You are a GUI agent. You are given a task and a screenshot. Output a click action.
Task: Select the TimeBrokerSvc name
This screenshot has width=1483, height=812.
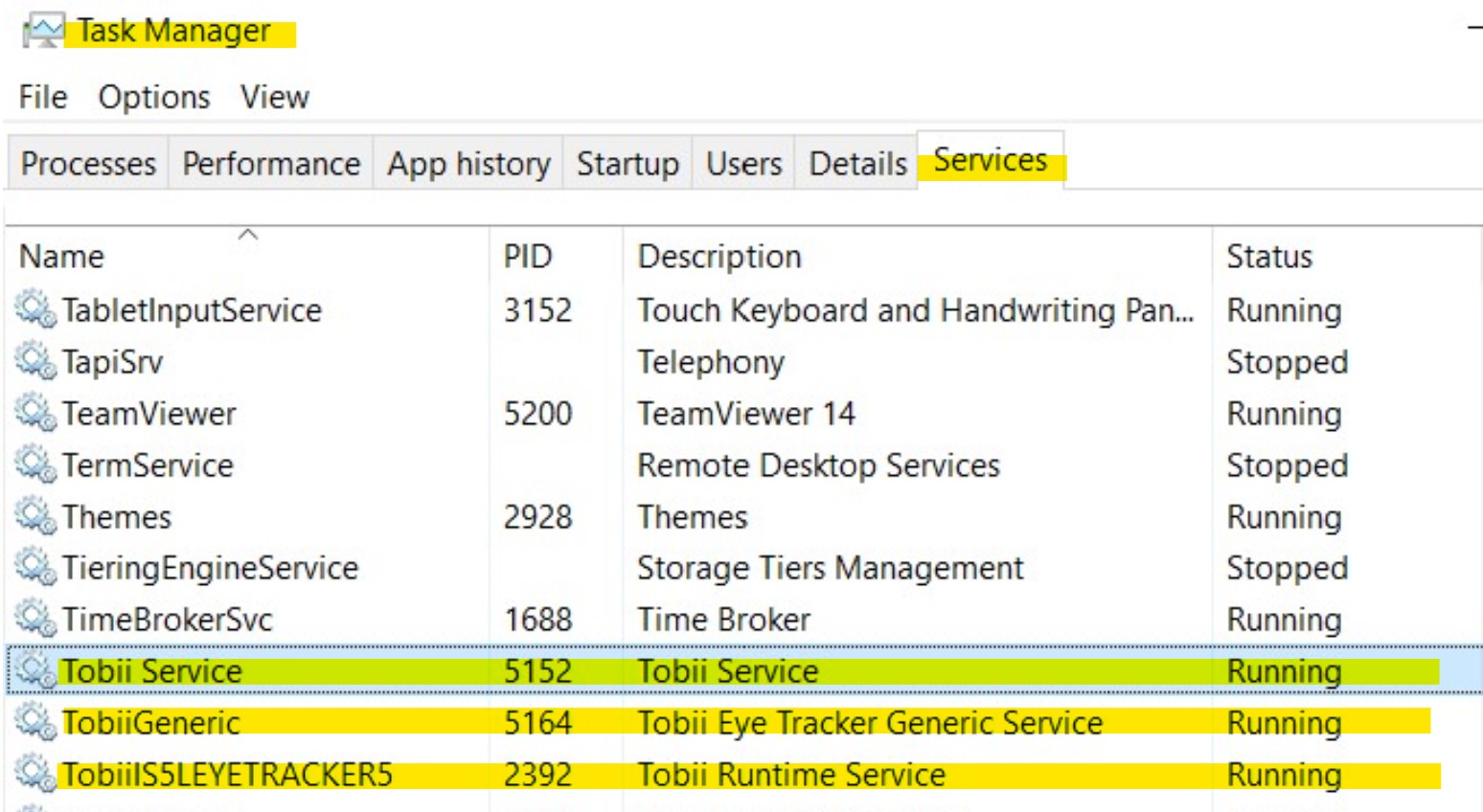[167, 619]
